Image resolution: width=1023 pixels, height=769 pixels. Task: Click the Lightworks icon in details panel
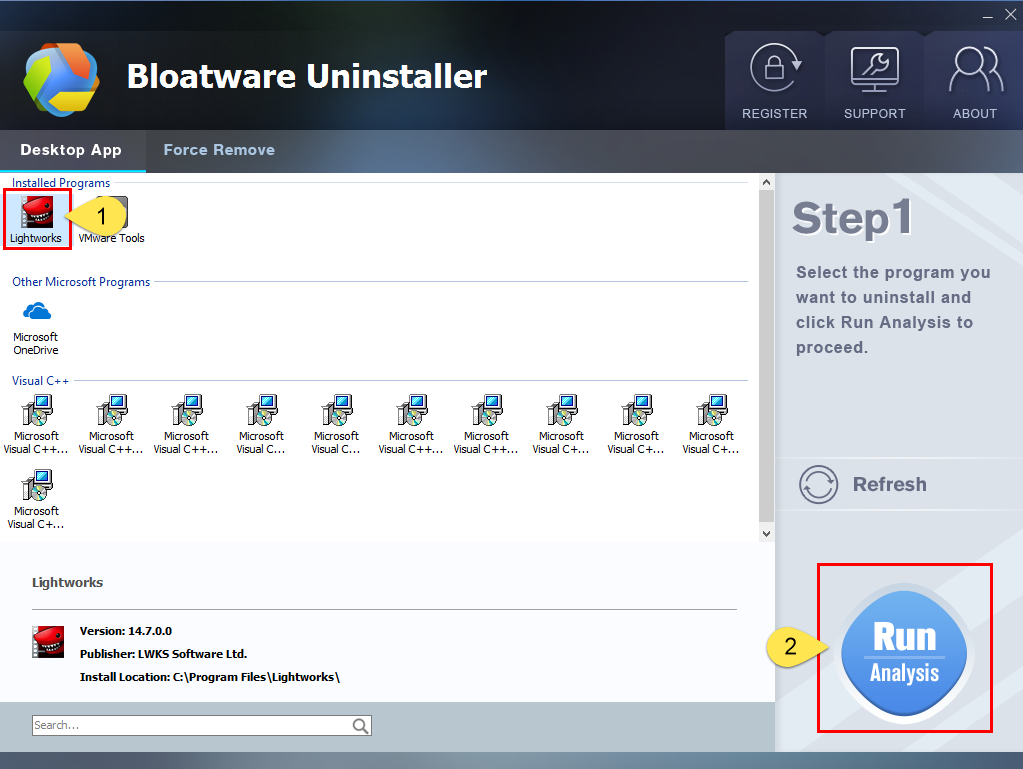(48, 642)
